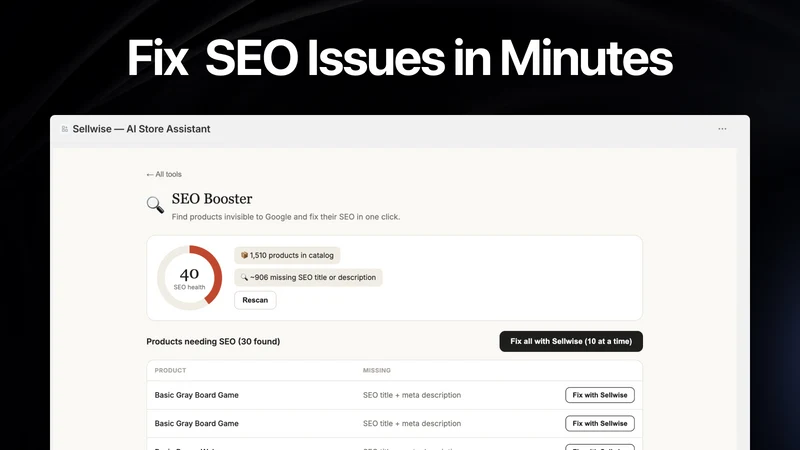This screenshot has height=450, width=800.
Task: Select the first Basic Gray Board Game name
Action: (196, 395)
